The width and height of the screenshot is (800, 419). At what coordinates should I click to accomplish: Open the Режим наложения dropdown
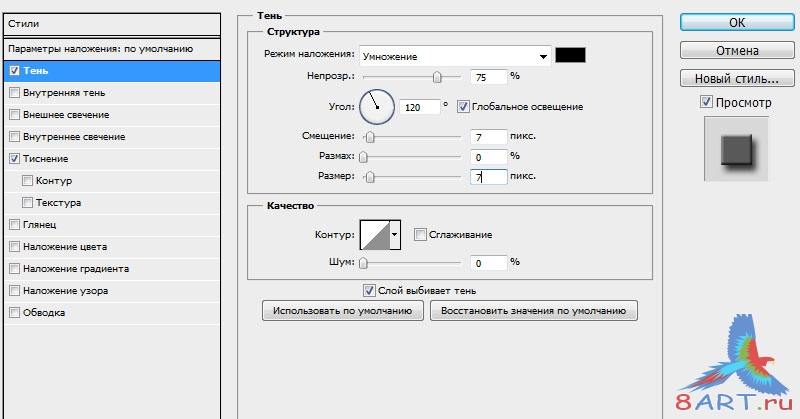pyautogui.click(x=455, y=56)
